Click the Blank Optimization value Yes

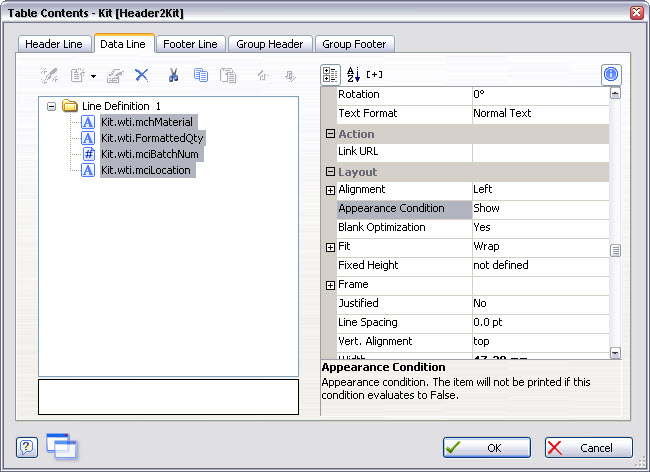(541, 228)
